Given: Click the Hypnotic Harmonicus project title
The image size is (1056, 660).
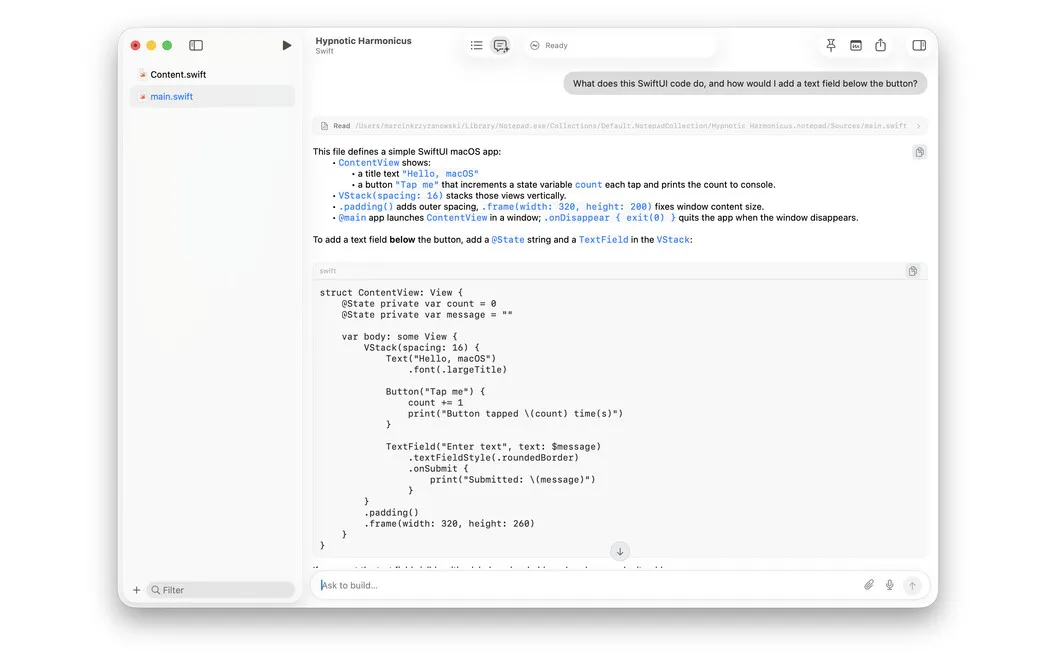Looking at the screenshot, I should (363, 40).
